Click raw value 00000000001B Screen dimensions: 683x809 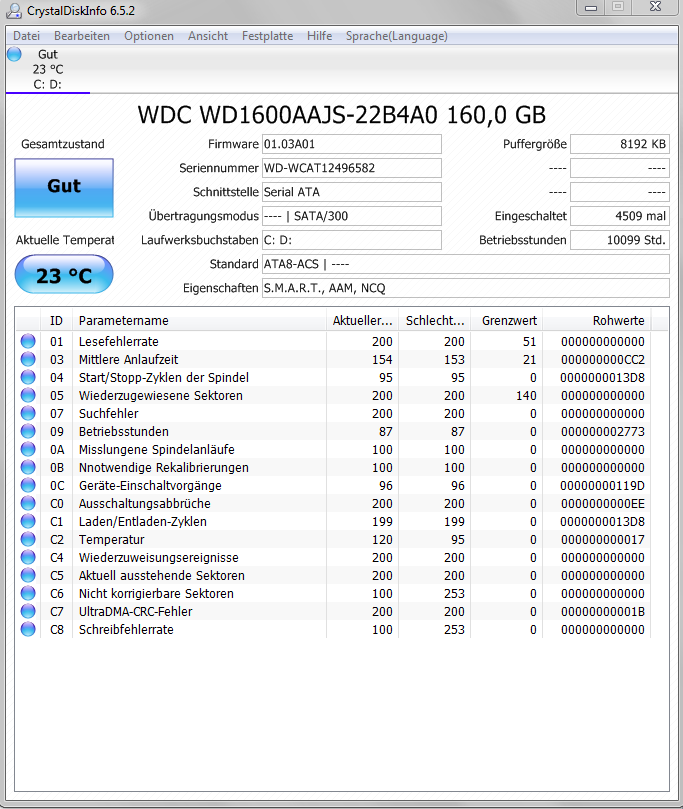point(603,611)
